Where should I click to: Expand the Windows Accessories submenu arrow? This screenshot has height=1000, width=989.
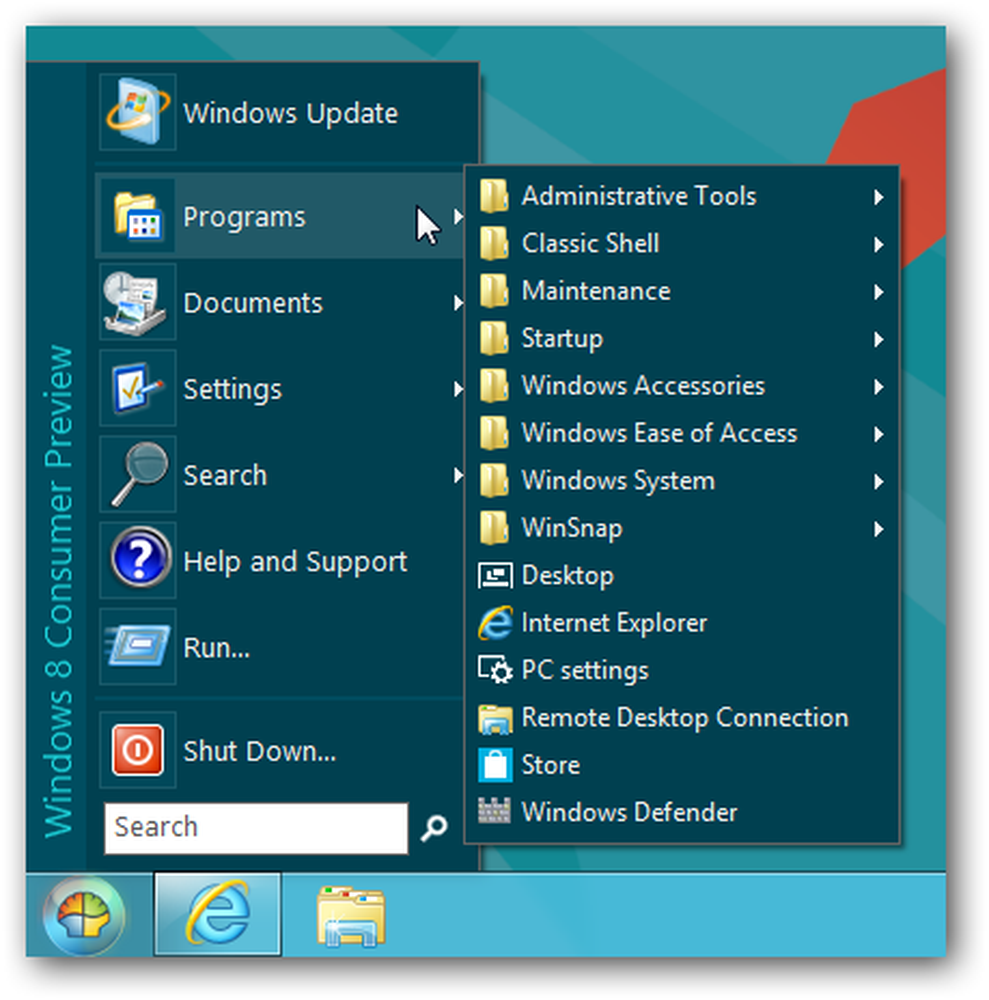coord(879,387)
